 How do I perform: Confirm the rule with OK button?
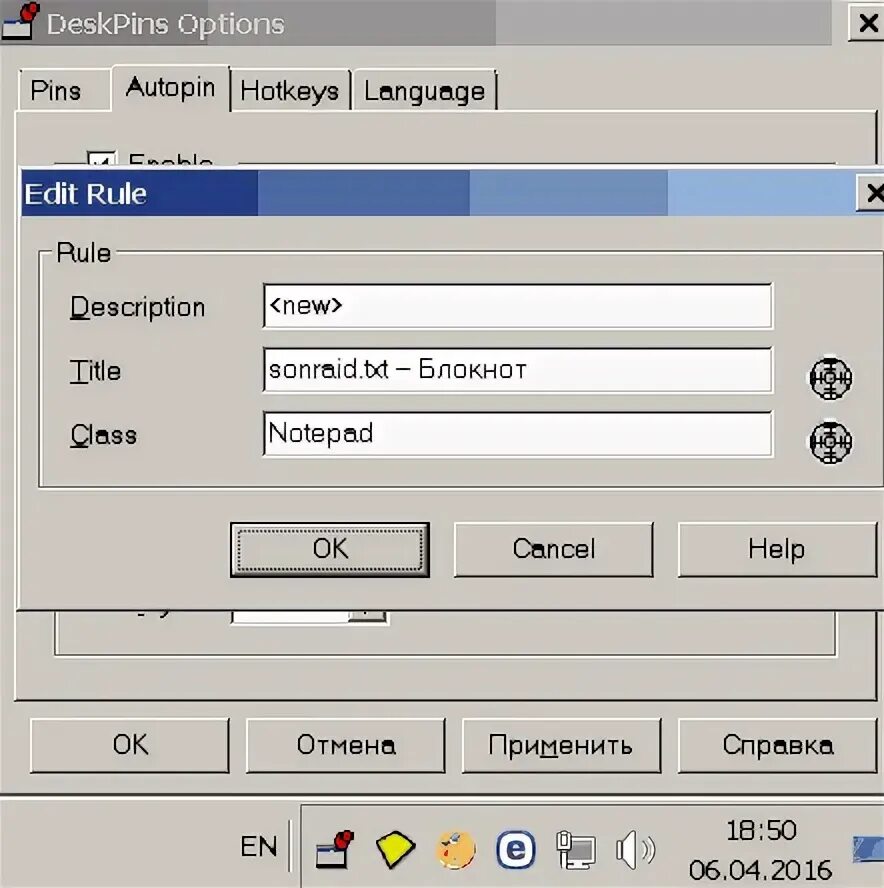click(x=330, y=549)
